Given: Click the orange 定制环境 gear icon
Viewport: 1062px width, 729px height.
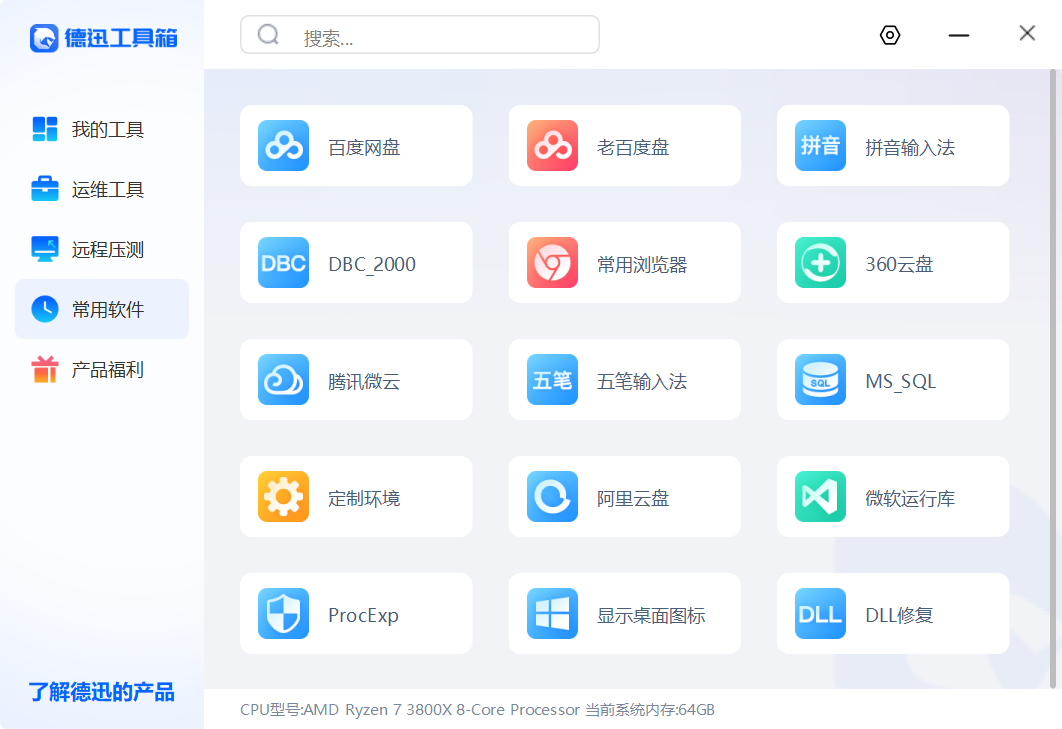Looking at the screenshot, I should click(283, 497).
